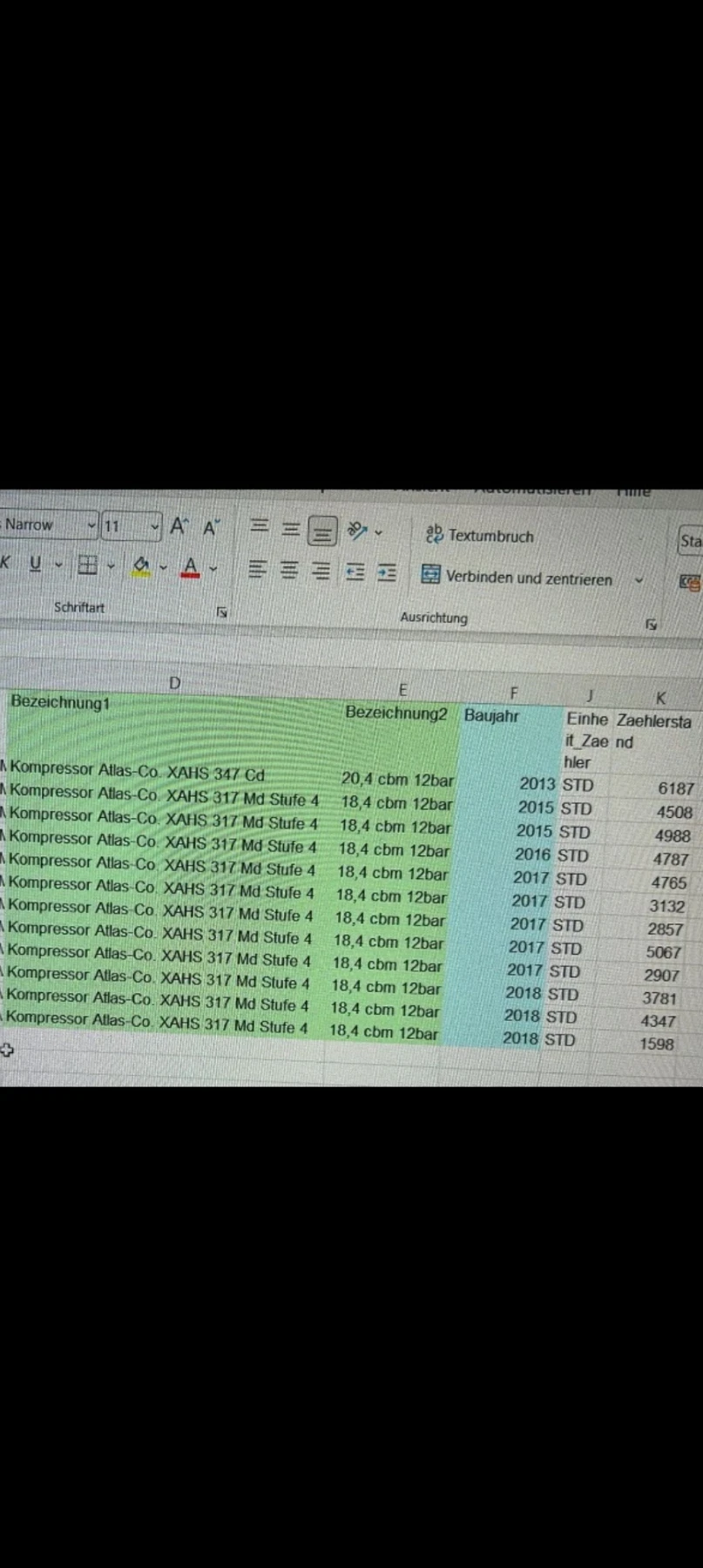This screenshot has width=703, height=1568.
Task: Click the Textumbruch button
Action: [x=480, y=536]
